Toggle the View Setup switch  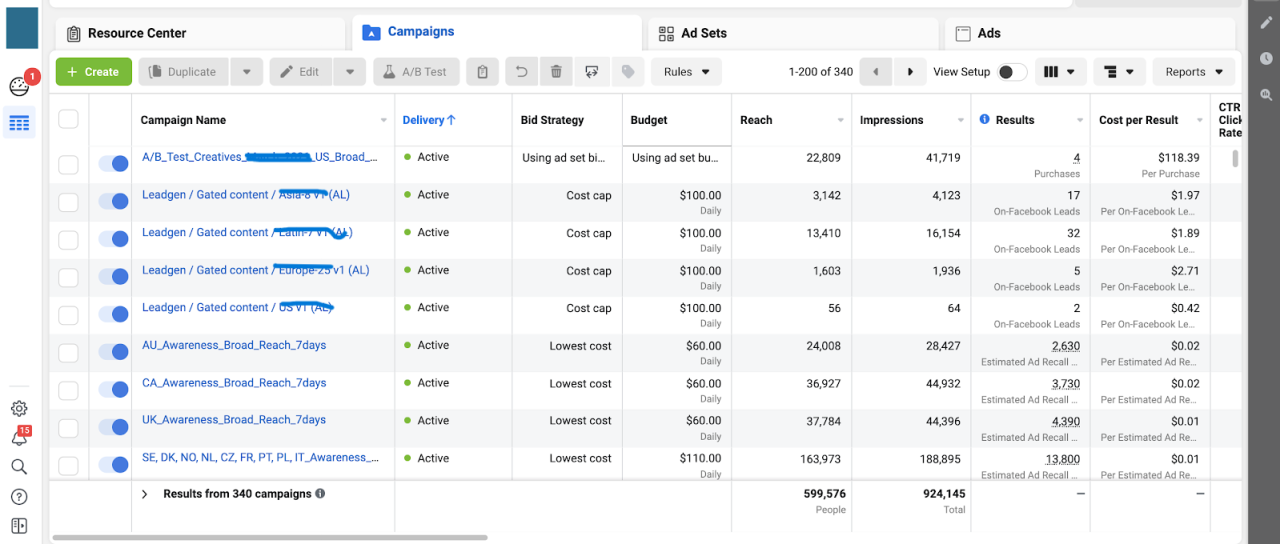point(1011,72)
